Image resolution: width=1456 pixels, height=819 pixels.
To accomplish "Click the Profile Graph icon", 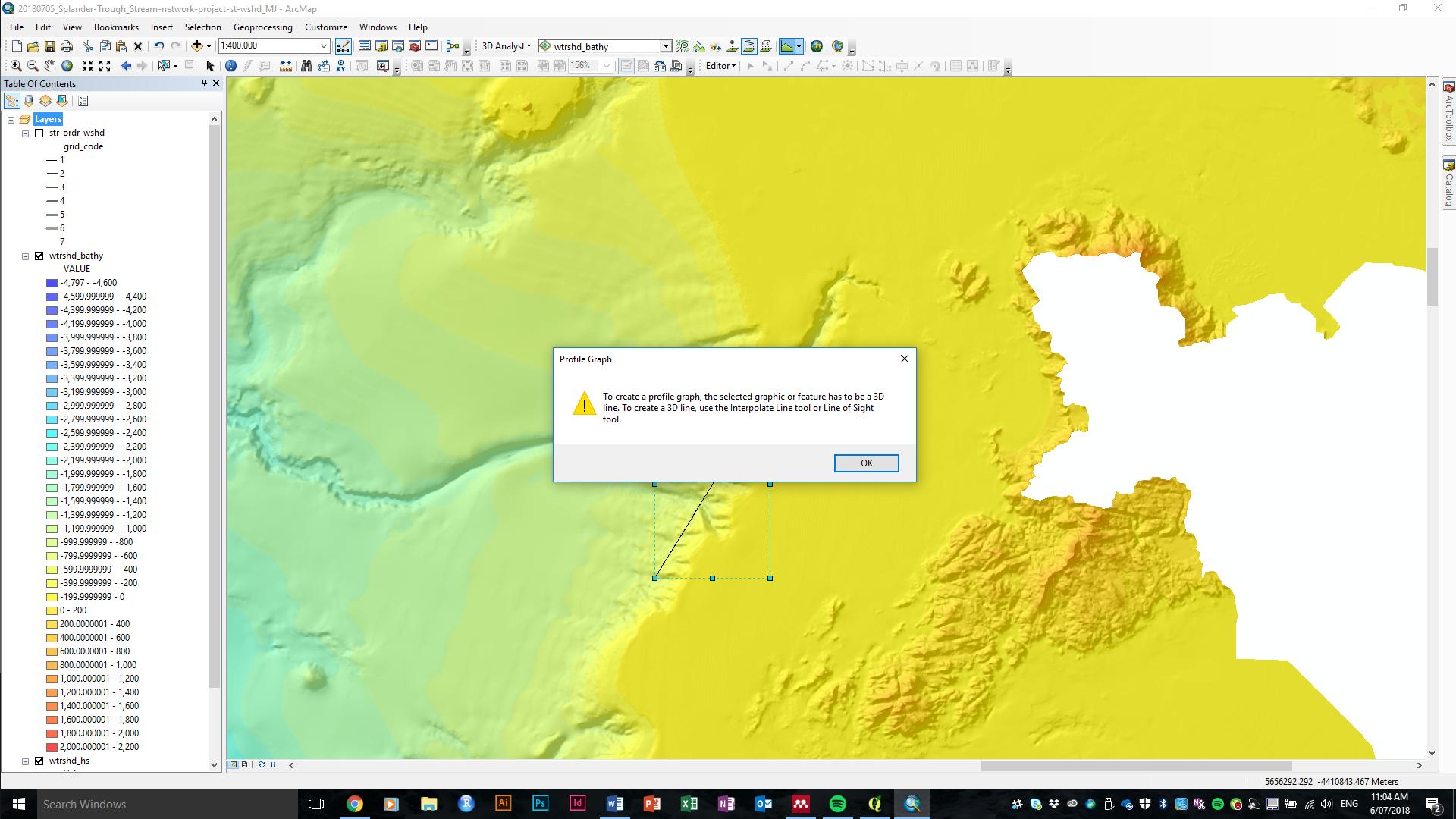I will 787,46.
